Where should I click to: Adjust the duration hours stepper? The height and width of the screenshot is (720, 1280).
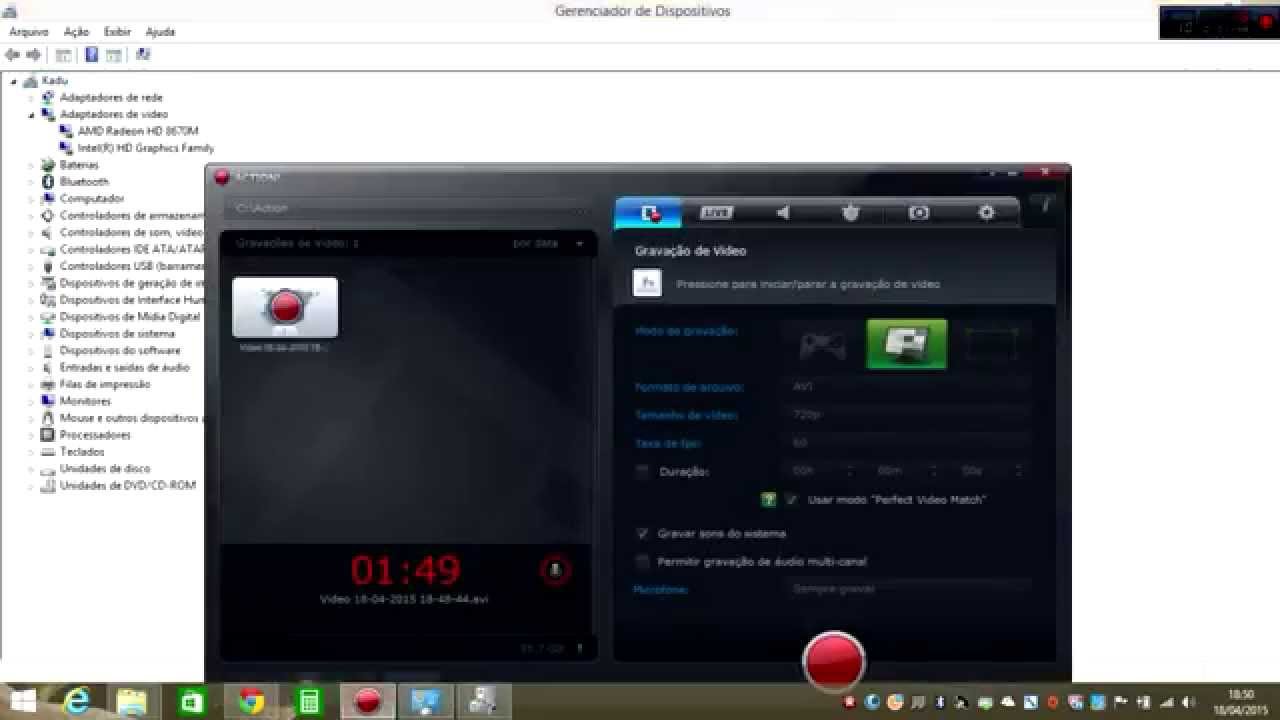(x=849, y=470)
